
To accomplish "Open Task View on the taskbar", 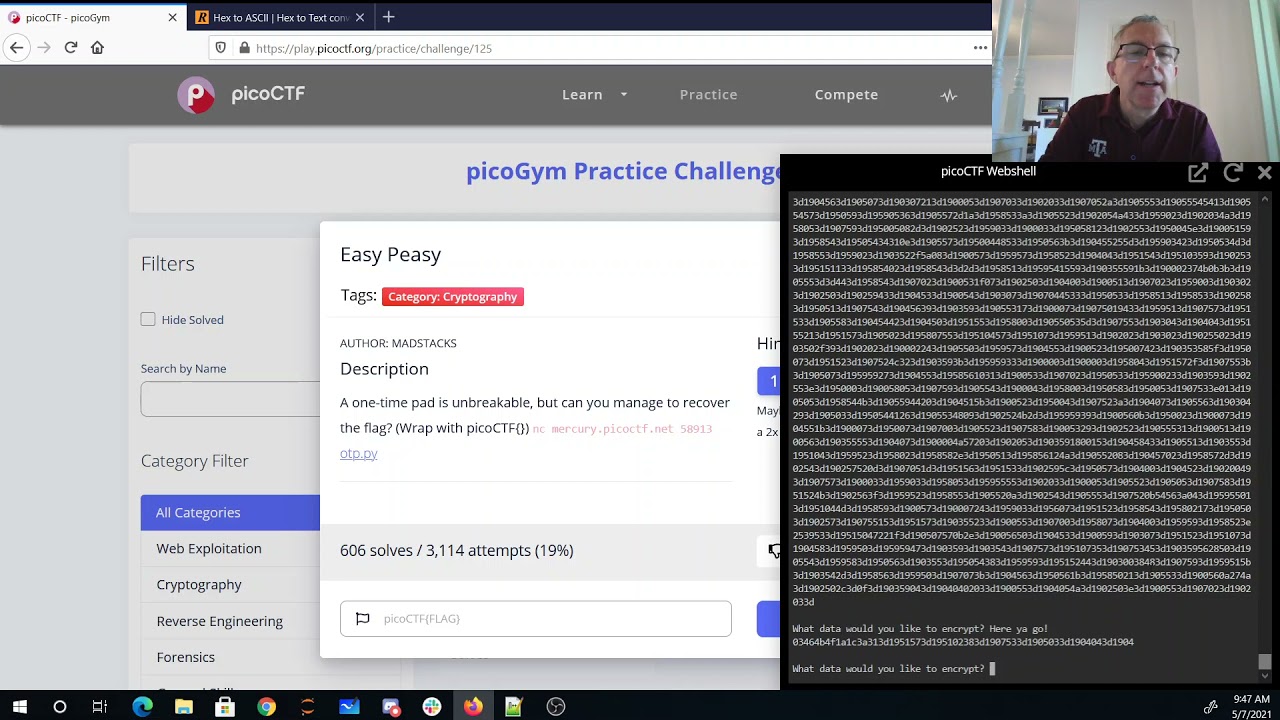I will [x=99, y=707].
